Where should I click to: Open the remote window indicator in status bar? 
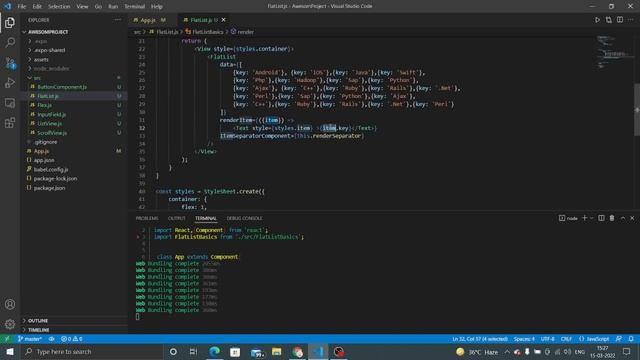point(7,339)
